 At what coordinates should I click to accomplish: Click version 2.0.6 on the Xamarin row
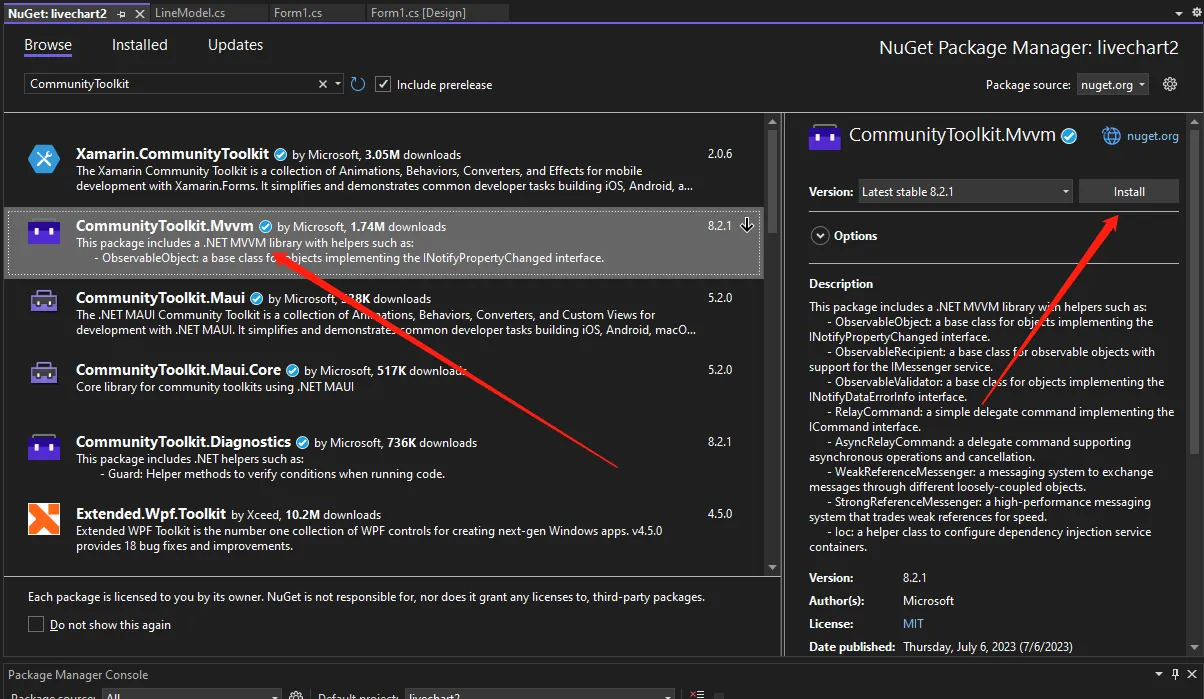(720, 154)
